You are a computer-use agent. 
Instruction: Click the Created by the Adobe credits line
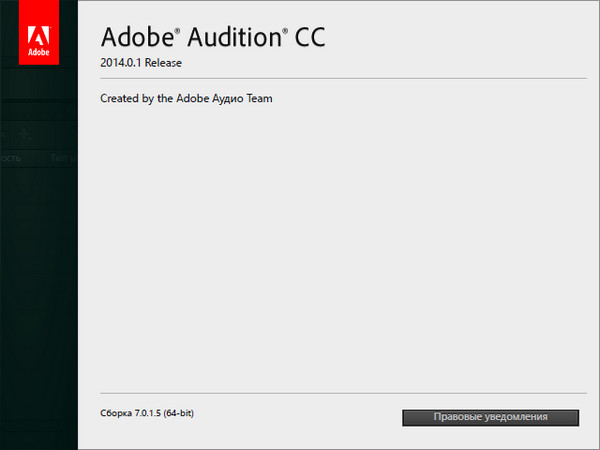[187, 98]
